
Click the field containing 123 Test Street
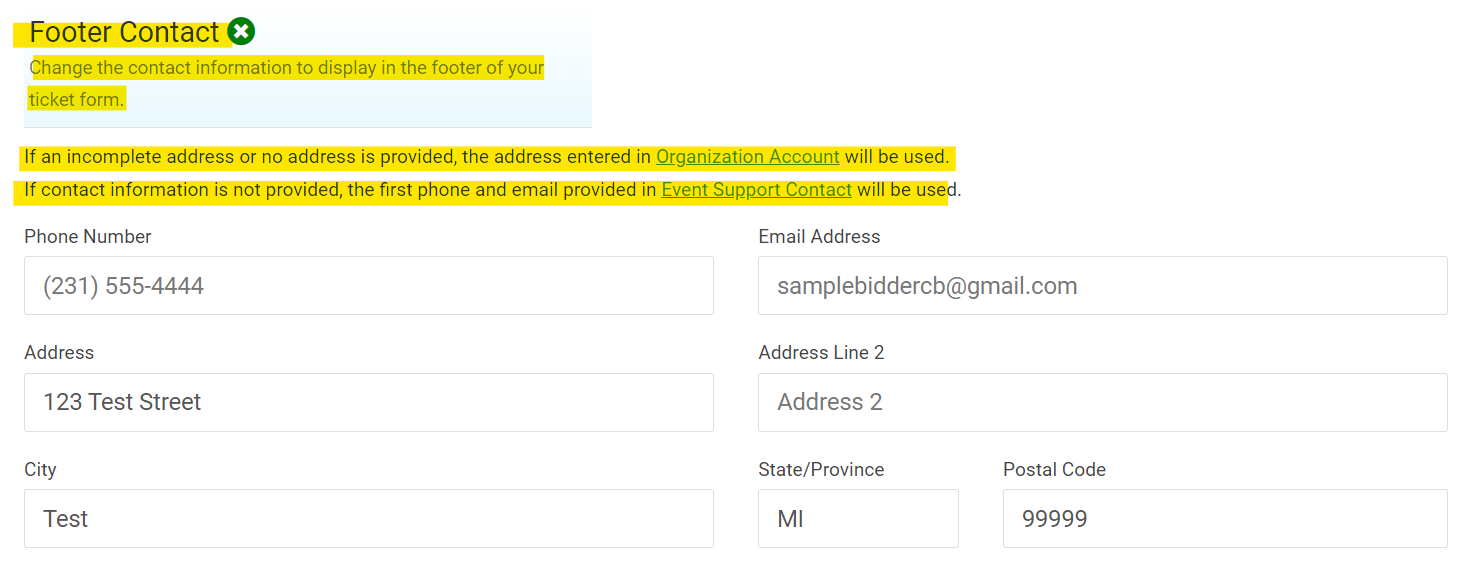point(368,402)
